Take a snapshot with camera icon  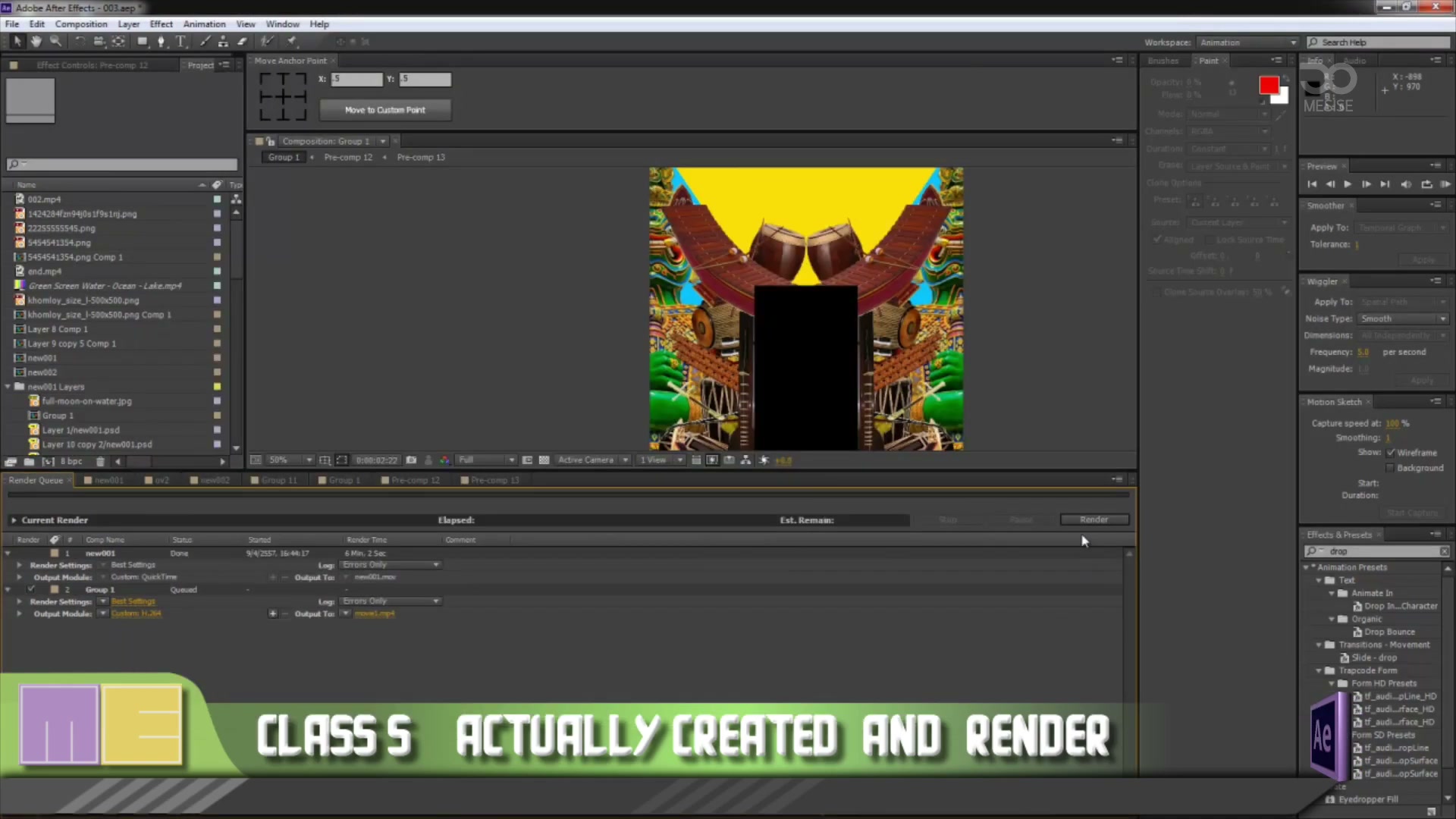coord(411,460)
